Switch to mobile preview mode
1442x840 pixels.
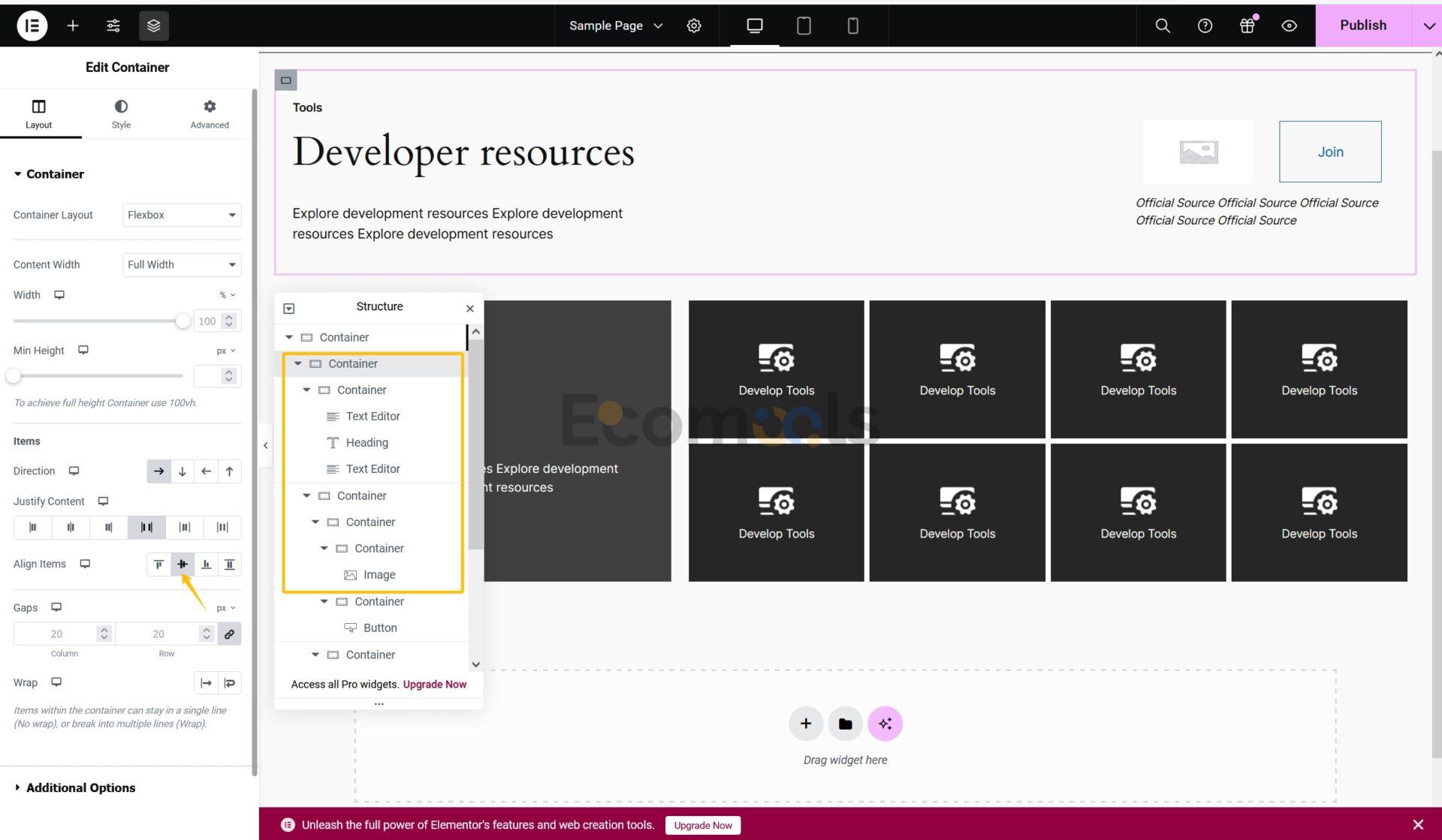tap(852, 26)
